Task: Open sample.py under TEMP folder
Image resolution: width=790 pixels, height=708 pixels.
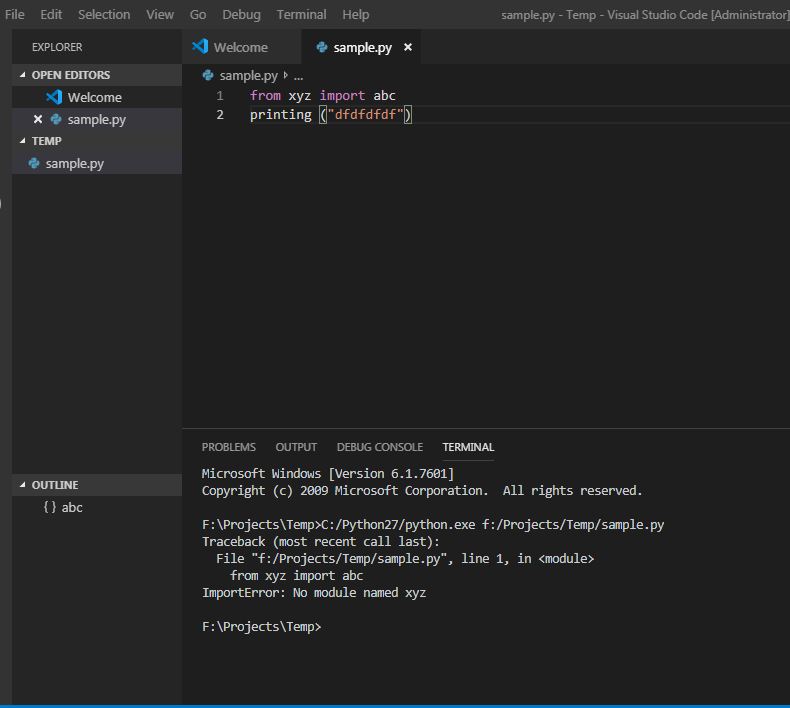Action: pyautogui.click(x=97, y=163)
